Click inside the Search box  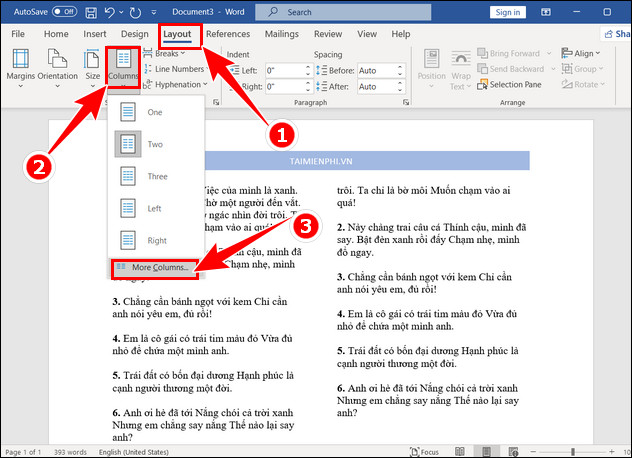[343, 12]
